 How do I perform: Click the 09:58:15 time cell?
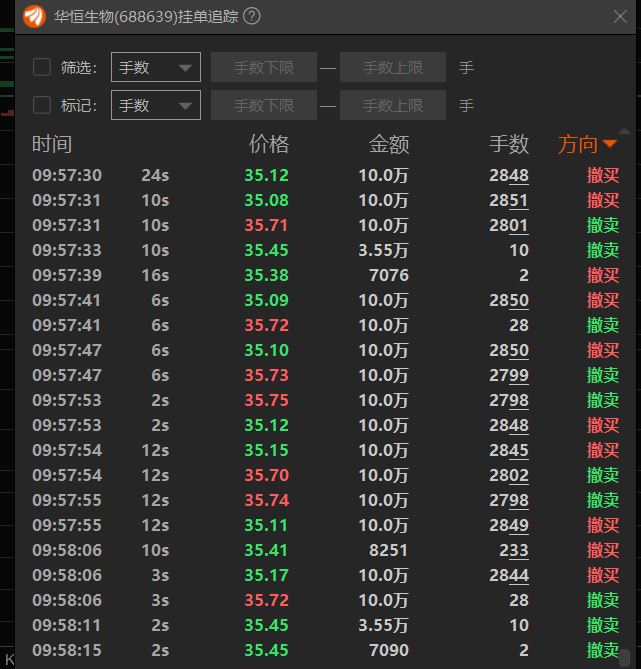pos(67,651)
